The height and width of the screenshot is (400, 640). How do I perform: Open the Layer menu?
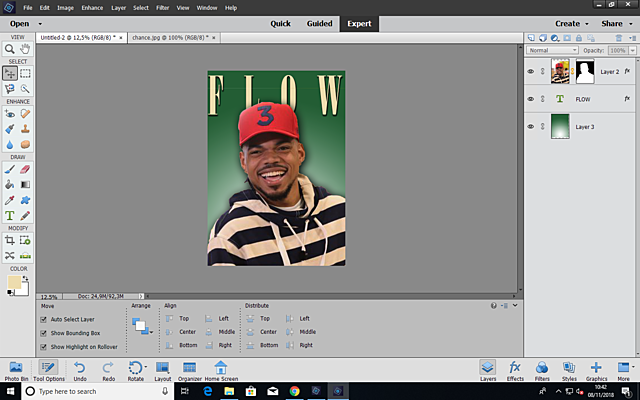click(118, 8)
